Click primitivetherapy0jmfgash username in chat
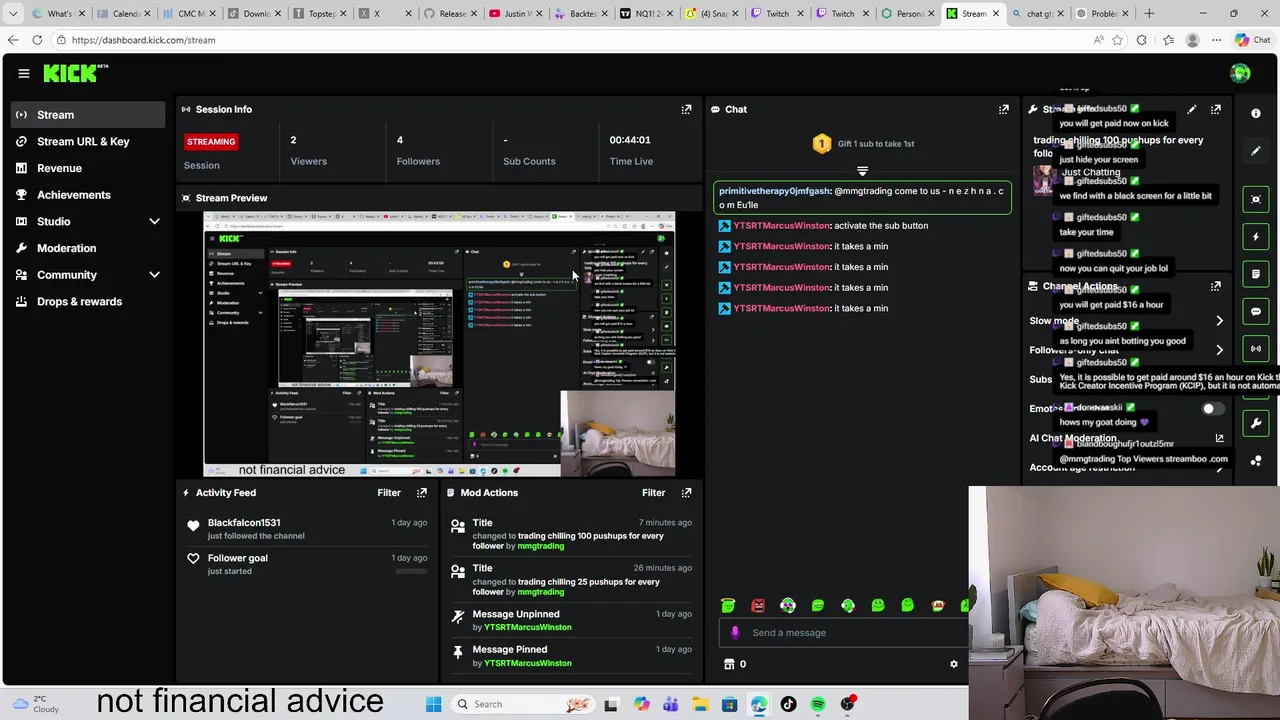The height and width of the screenshot is (720, 1280). point(774,191)
